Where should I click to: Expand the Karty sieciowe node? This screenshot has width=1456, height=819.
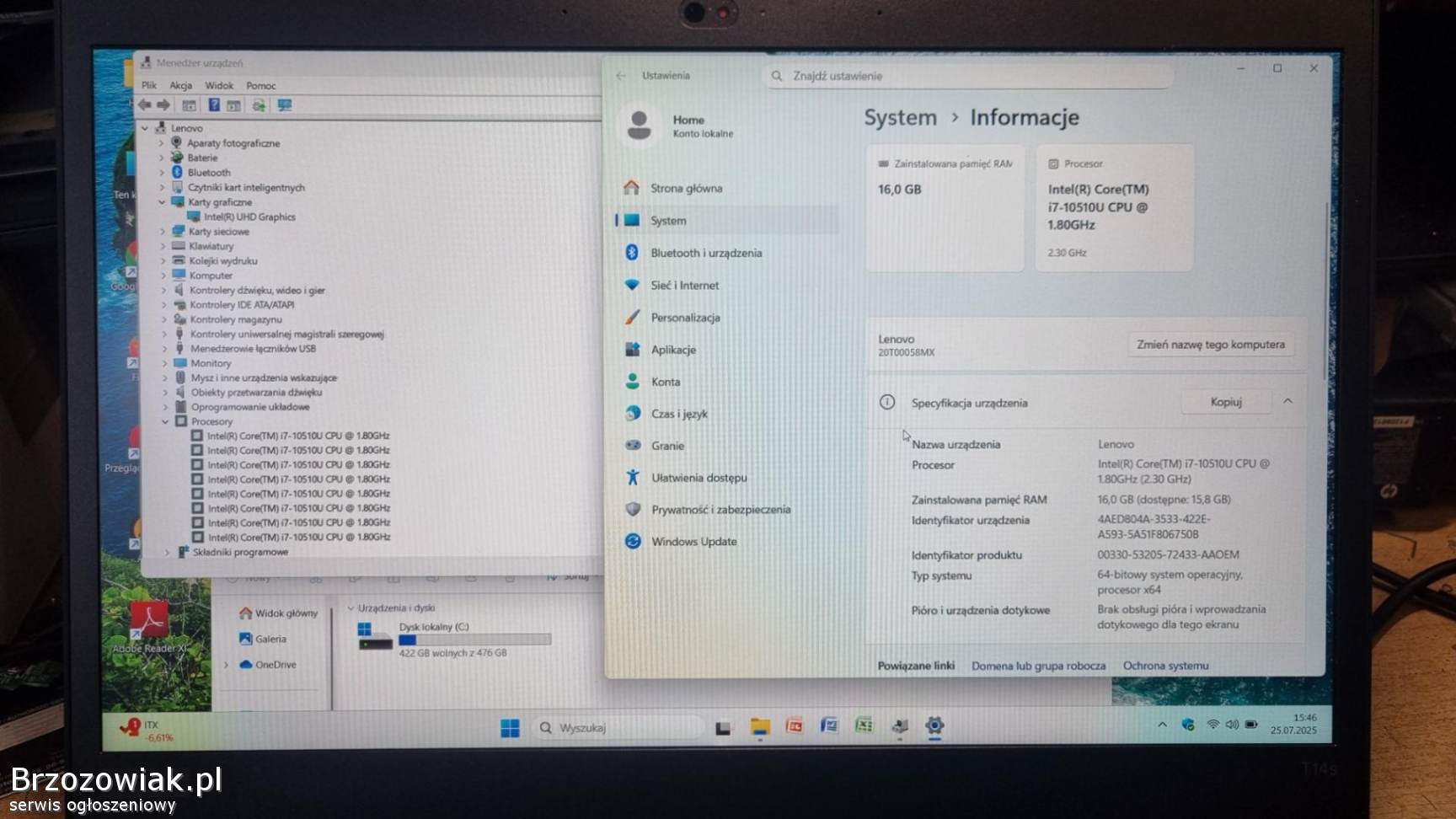pyautogui.click(x=163, y=232)
